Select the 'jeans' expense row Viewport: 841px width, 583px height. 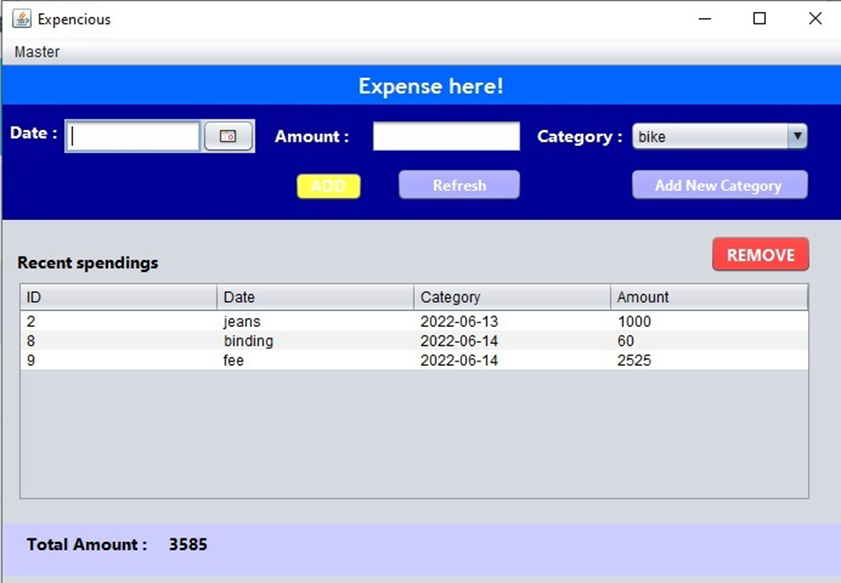coord(300,322)
